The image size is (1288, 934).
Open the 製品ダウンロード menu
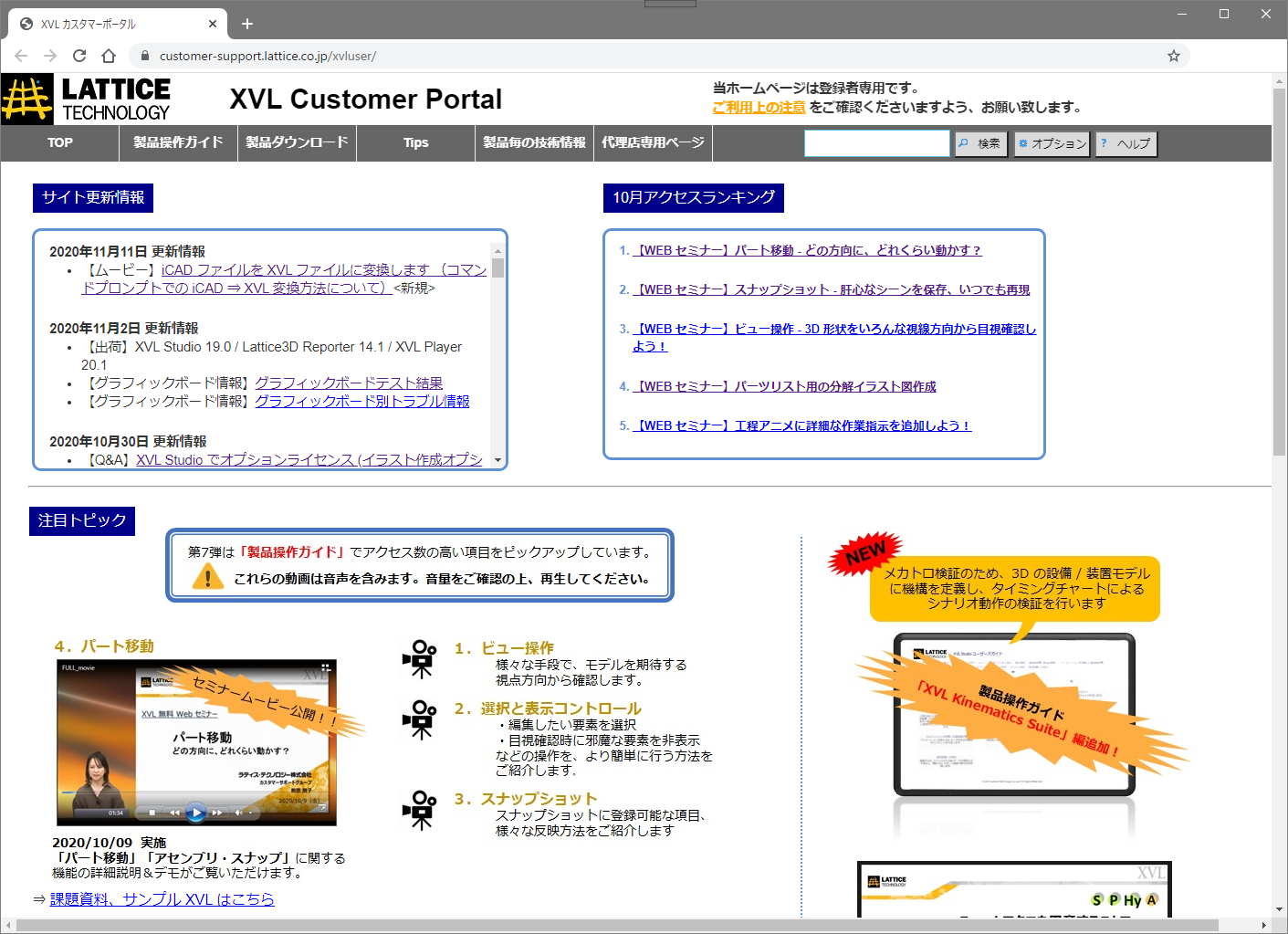[297, 142]
